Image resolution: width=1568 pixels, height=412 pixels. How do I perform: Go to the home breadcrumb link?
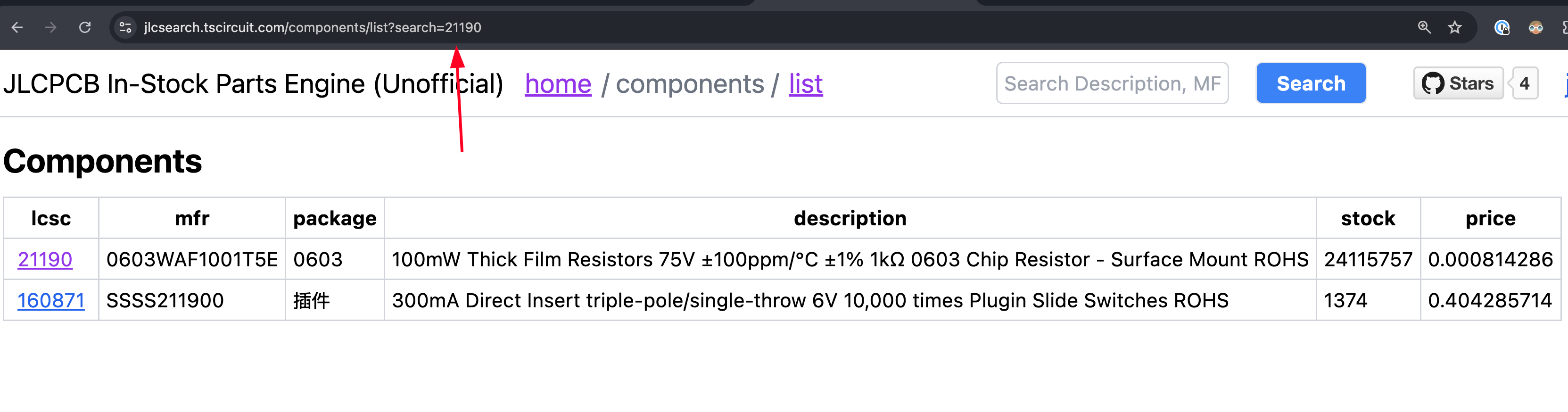pyautogui.click(x=558, y=84)
